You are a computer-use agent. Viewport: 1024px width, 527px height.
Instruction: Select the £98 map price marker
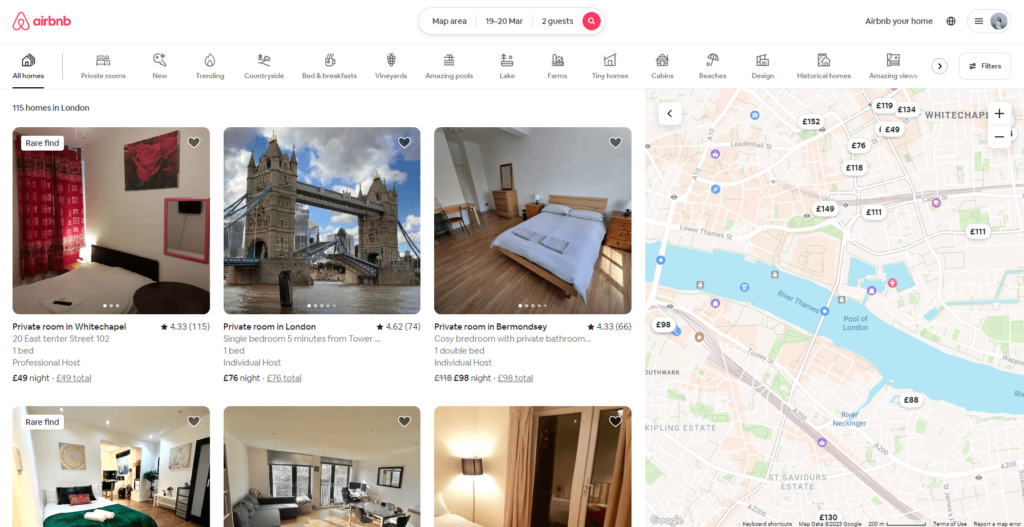click(x=663, y=325)
